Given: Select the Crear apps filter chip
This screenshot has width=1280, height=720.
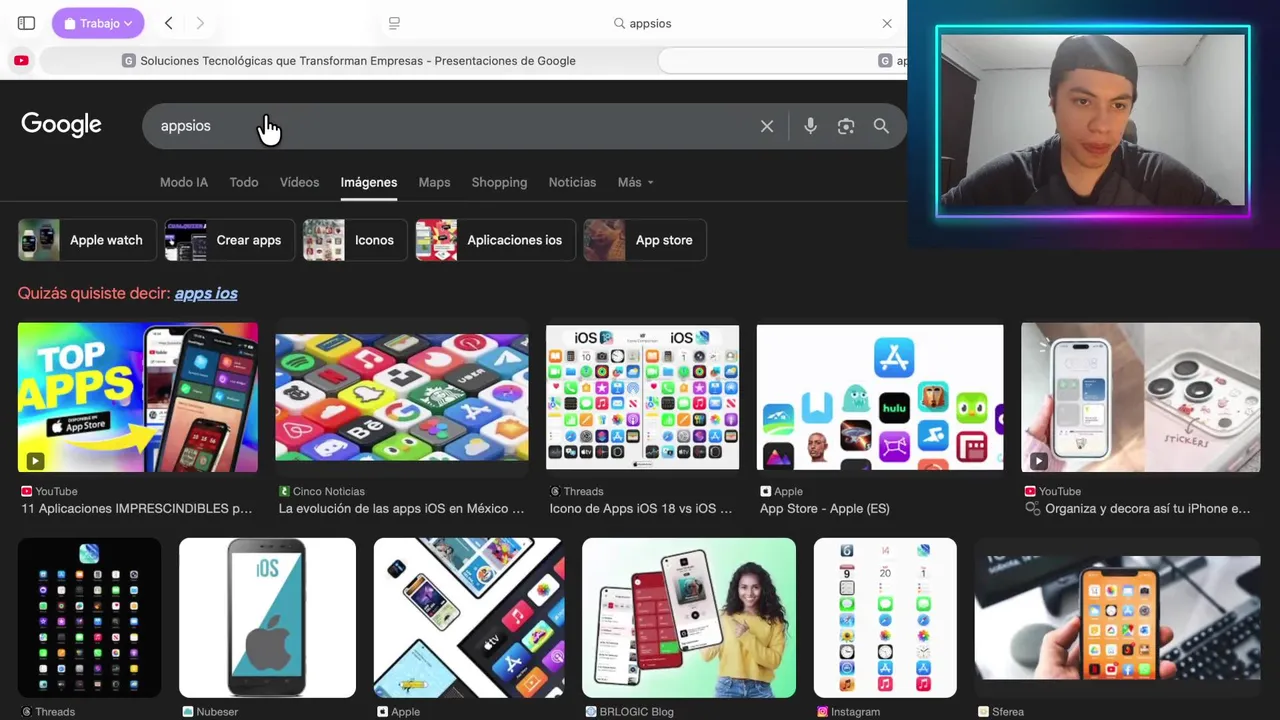Looking at the screenshot, I should [x=229, y=240].
